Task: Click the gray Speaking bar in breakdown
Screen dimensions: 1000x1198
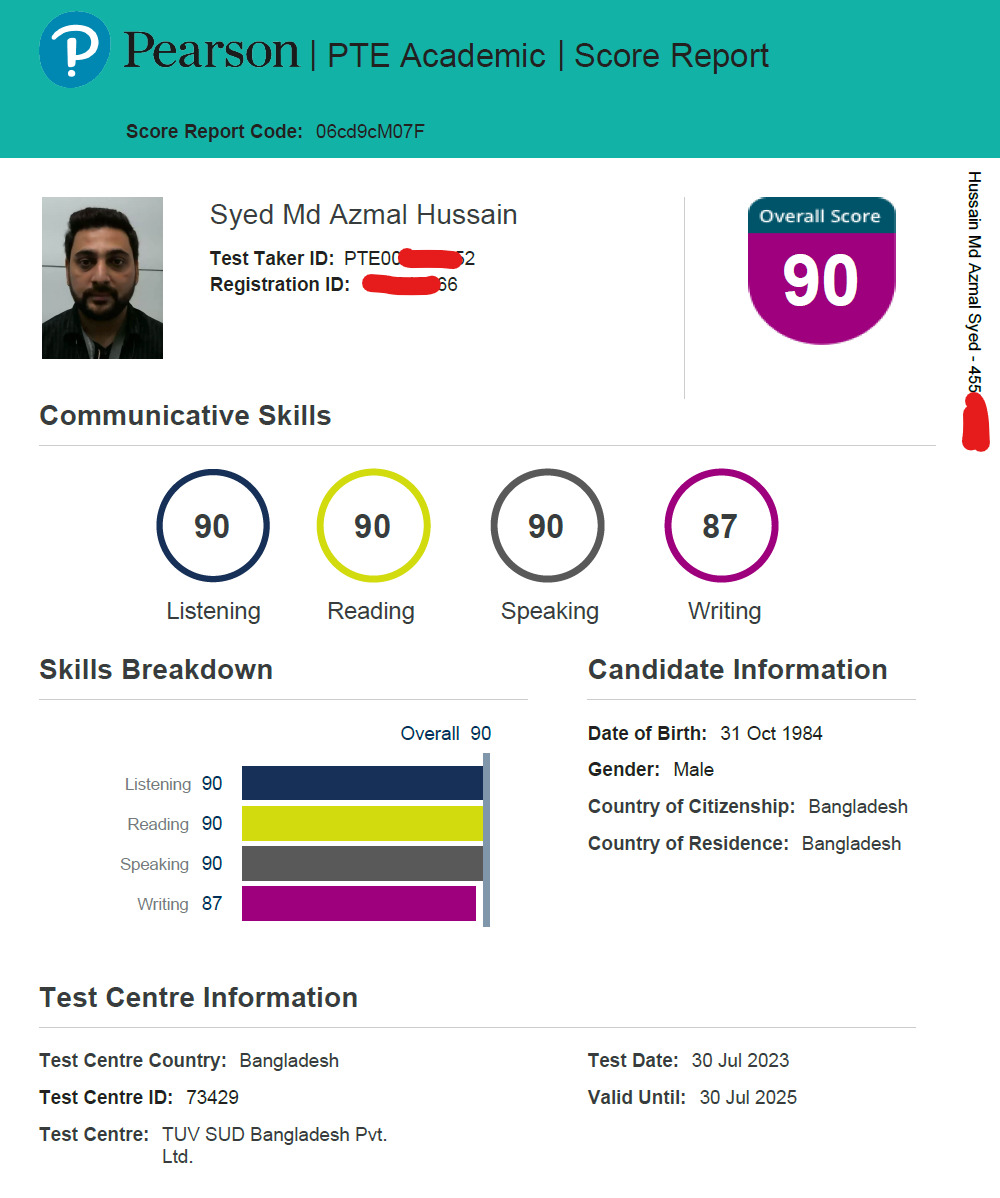Action: coord(362,863)
